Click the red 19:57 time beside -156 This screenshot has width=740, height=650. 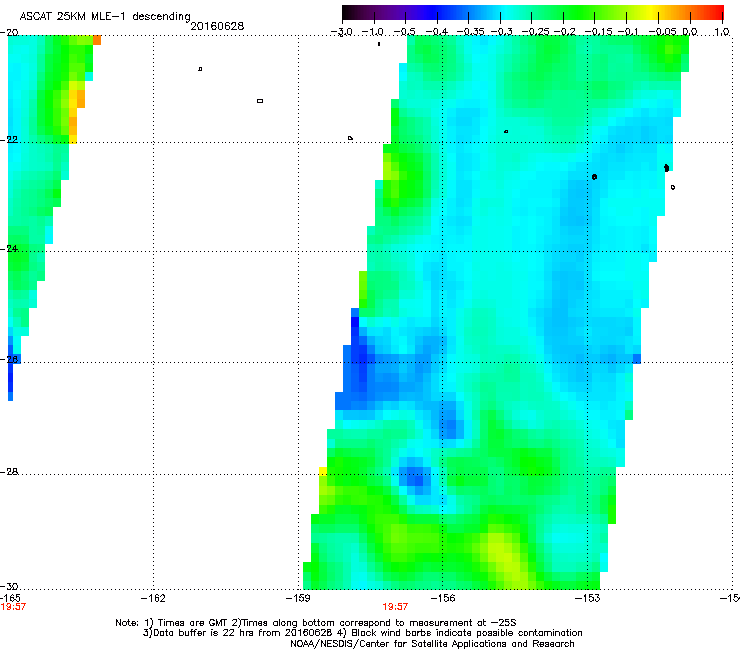coord(395,607)
